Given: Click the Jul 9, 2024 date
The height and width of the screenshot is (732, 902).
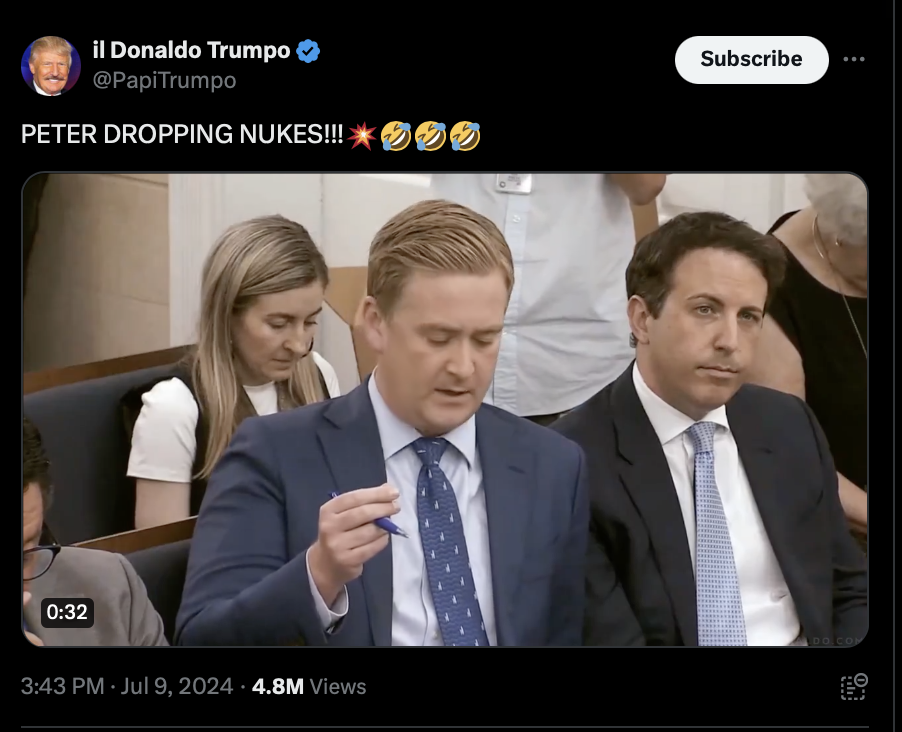Looking at the screenshot, I should click(x=177, y=687).
